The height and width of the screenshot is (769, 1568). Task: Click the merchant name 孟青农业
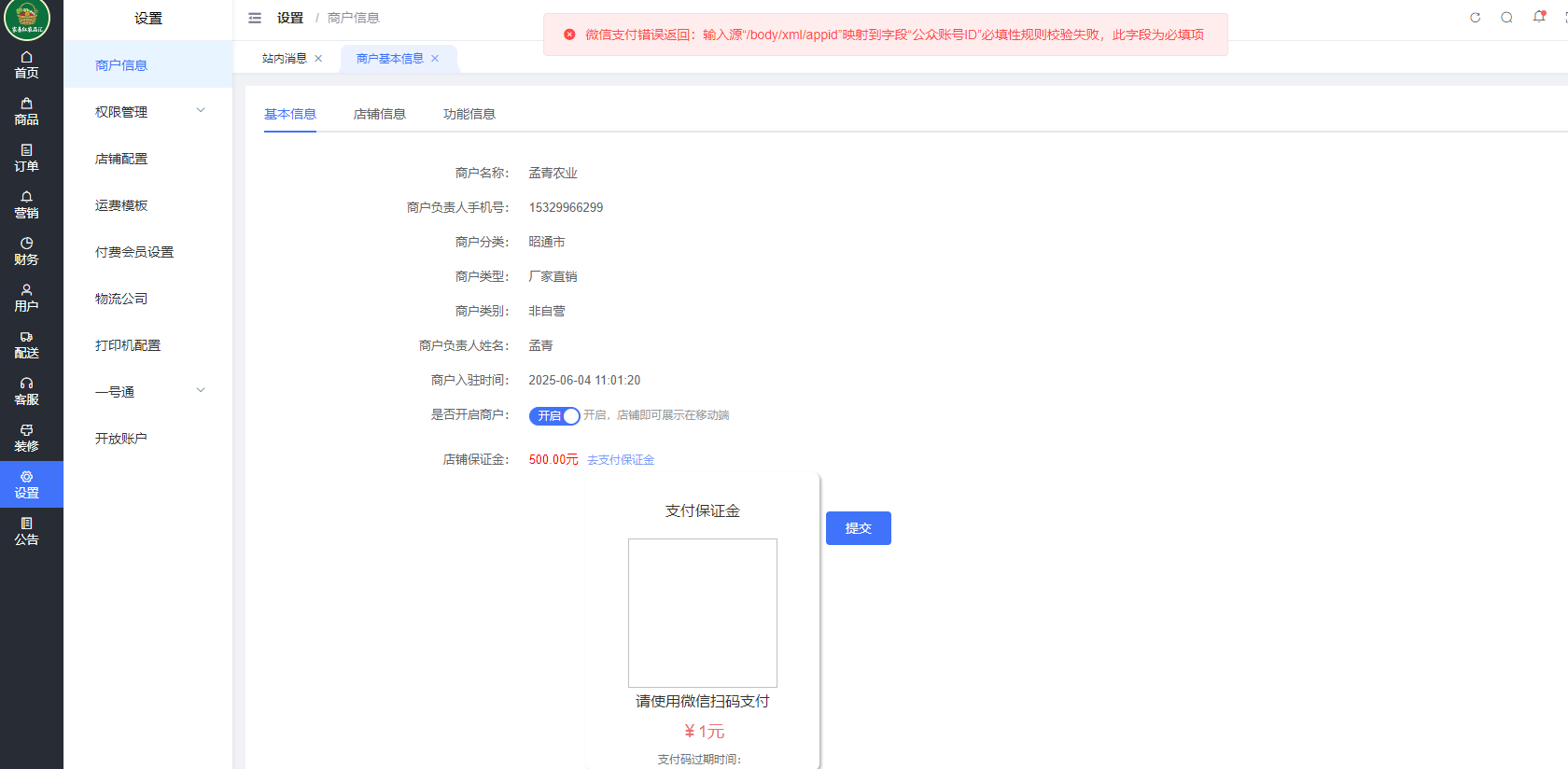tap(553, 173)
